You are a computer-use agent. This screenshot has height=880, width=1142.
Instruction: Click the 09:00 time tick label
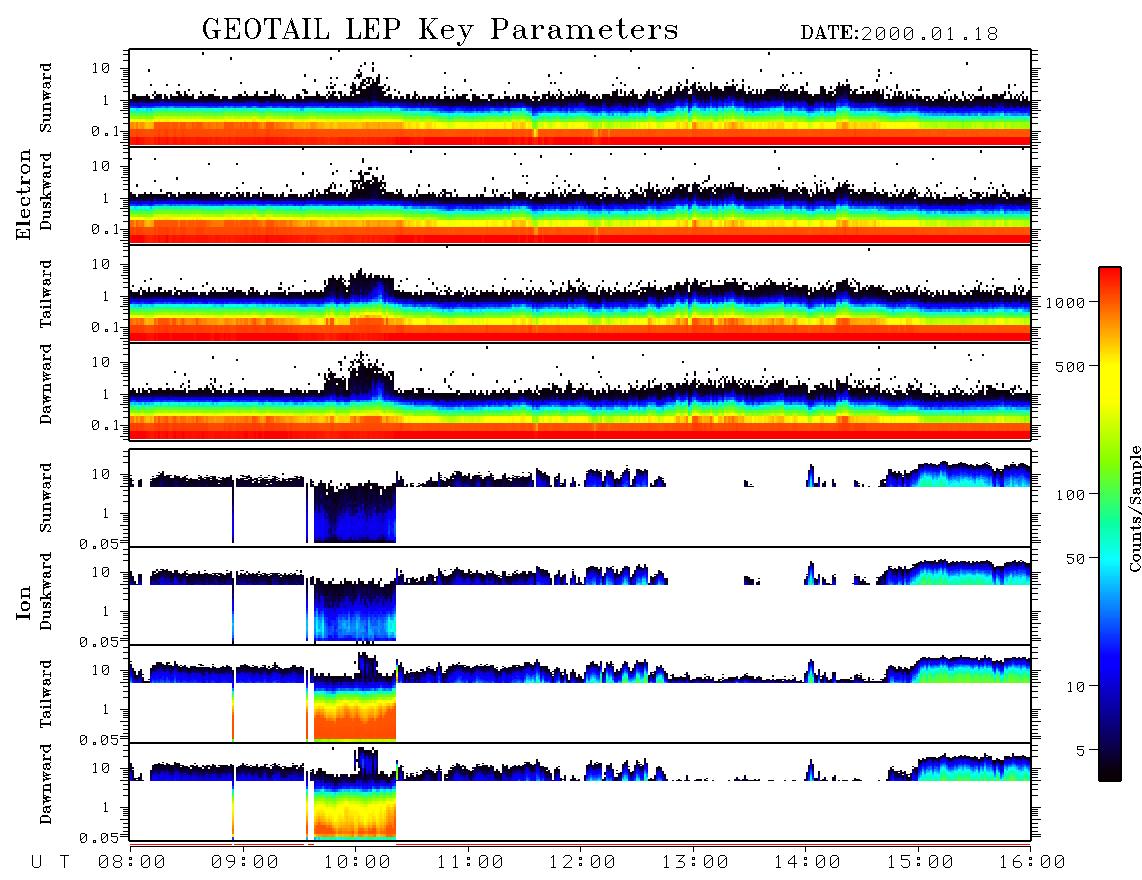(245, 863)
